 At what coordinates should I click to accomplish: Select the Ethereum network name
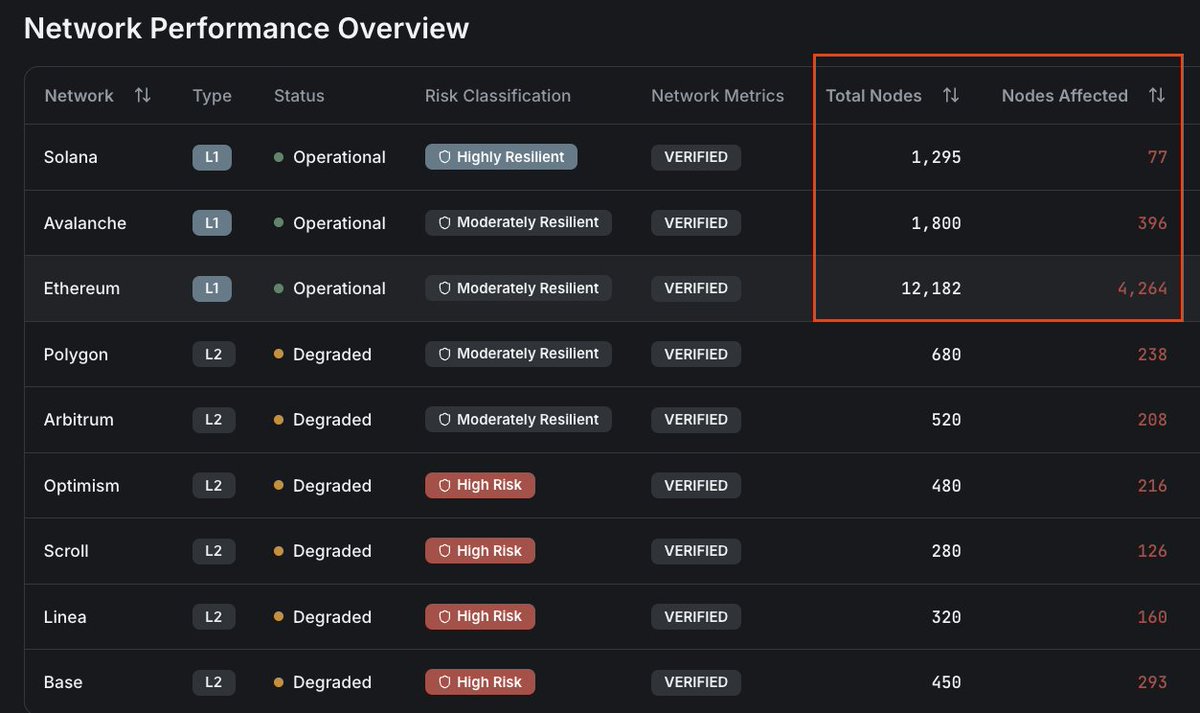click(x=82, y=288)
